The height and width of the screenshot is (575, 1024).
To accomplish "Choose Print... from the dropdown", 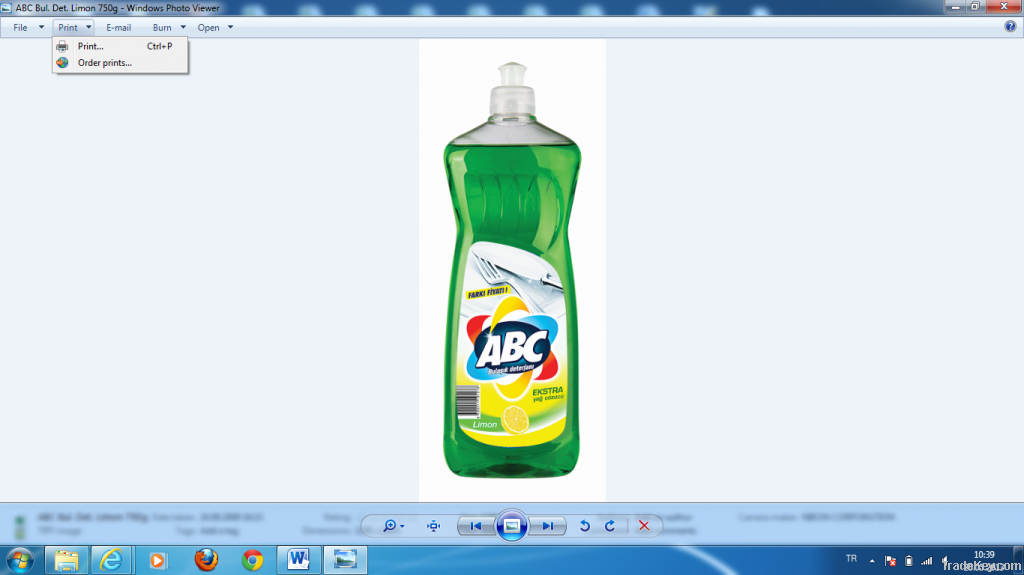I will tap(120, 46).
